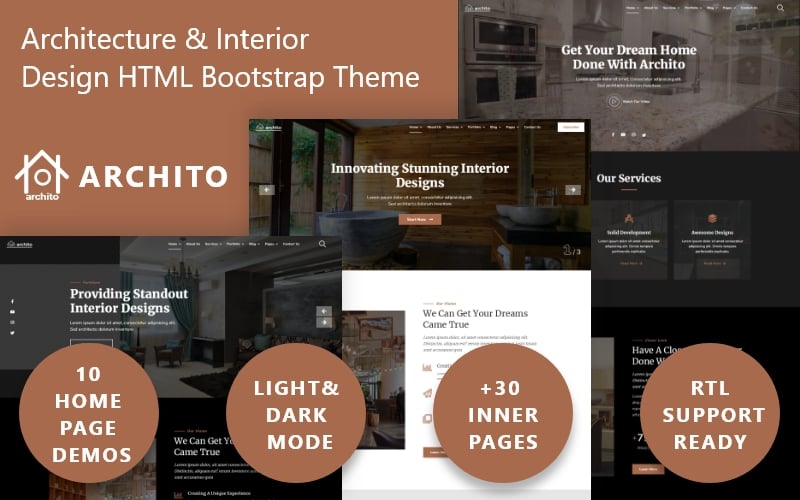Expand Portfolio dropdown in kitchen hero navigation
The width and height of the screenshot is (800, 500).
[x=693, y=8]
